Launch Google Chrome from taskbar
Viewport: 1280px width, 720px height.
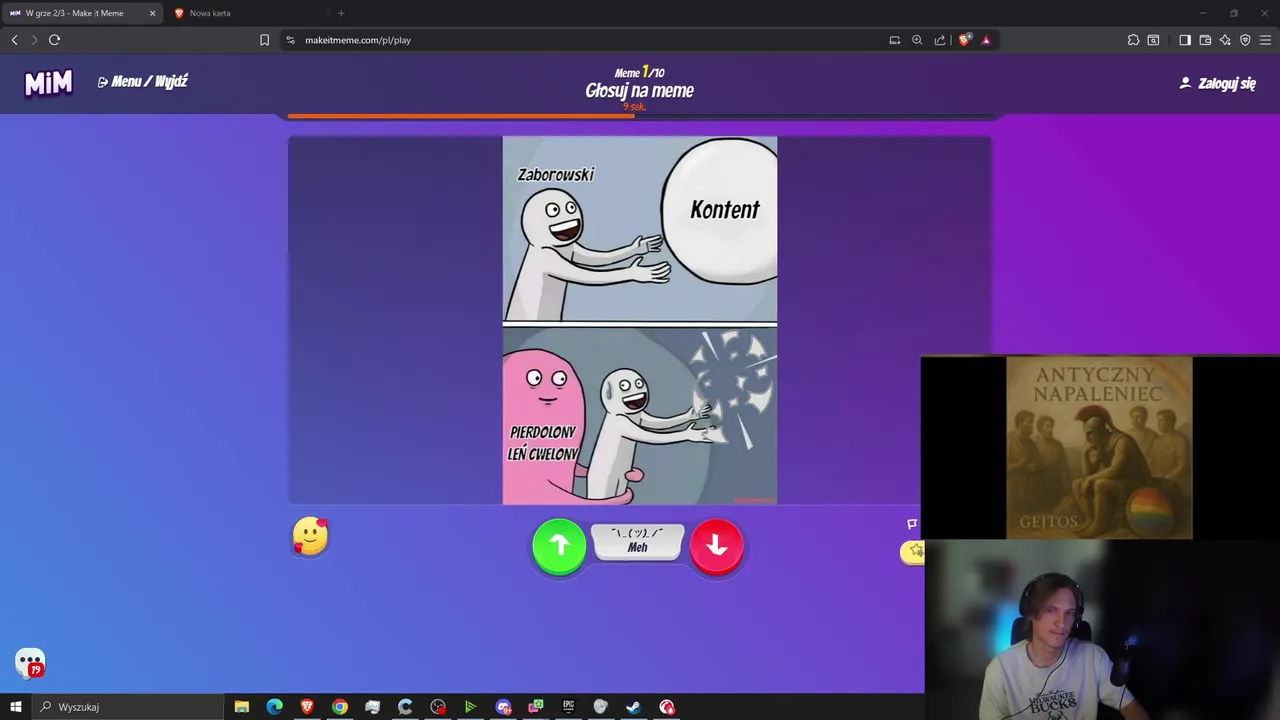click(x=340, y=707)
